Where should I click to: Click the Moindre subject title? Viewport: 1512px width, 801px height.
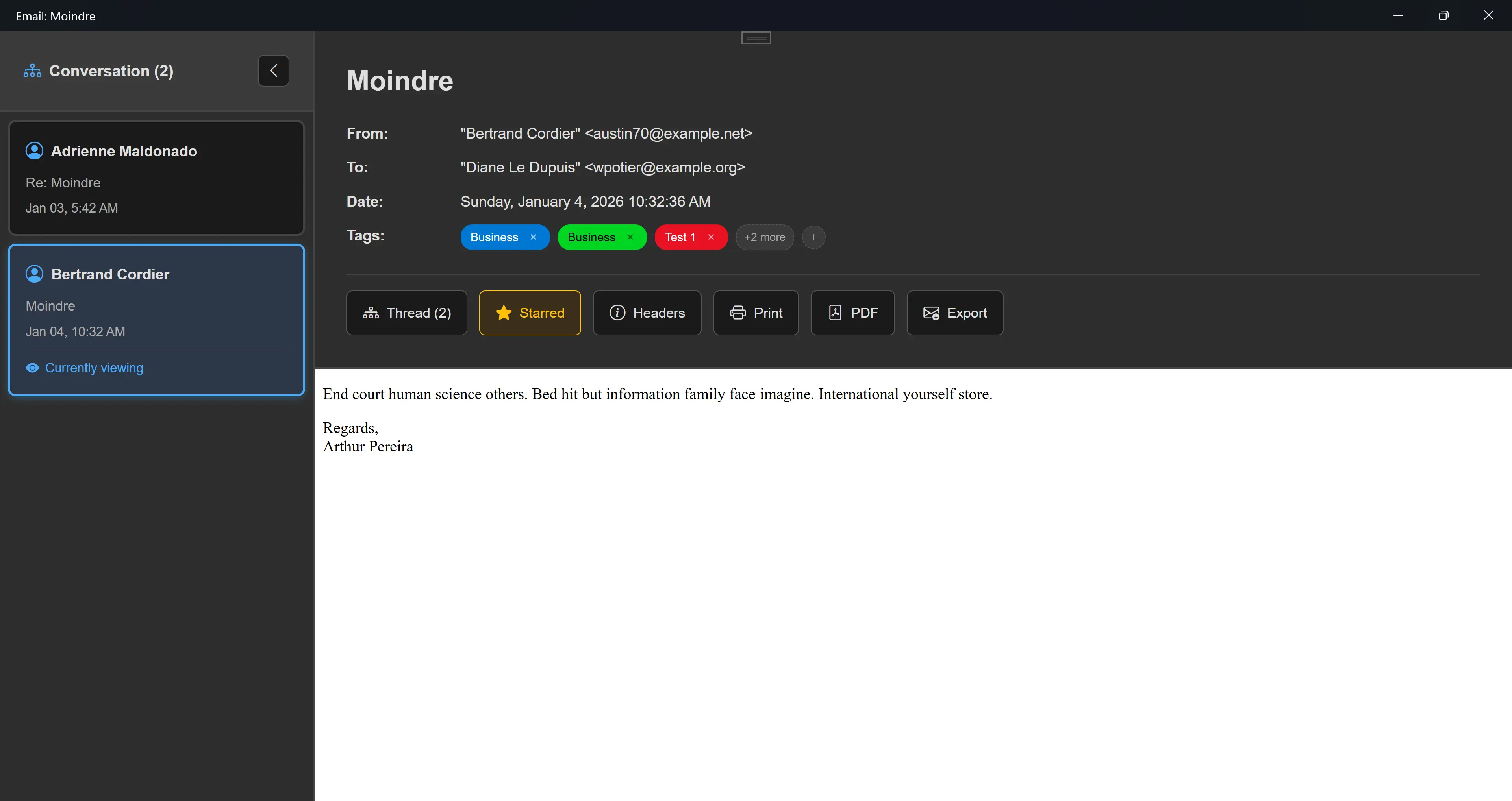(400, 80)
